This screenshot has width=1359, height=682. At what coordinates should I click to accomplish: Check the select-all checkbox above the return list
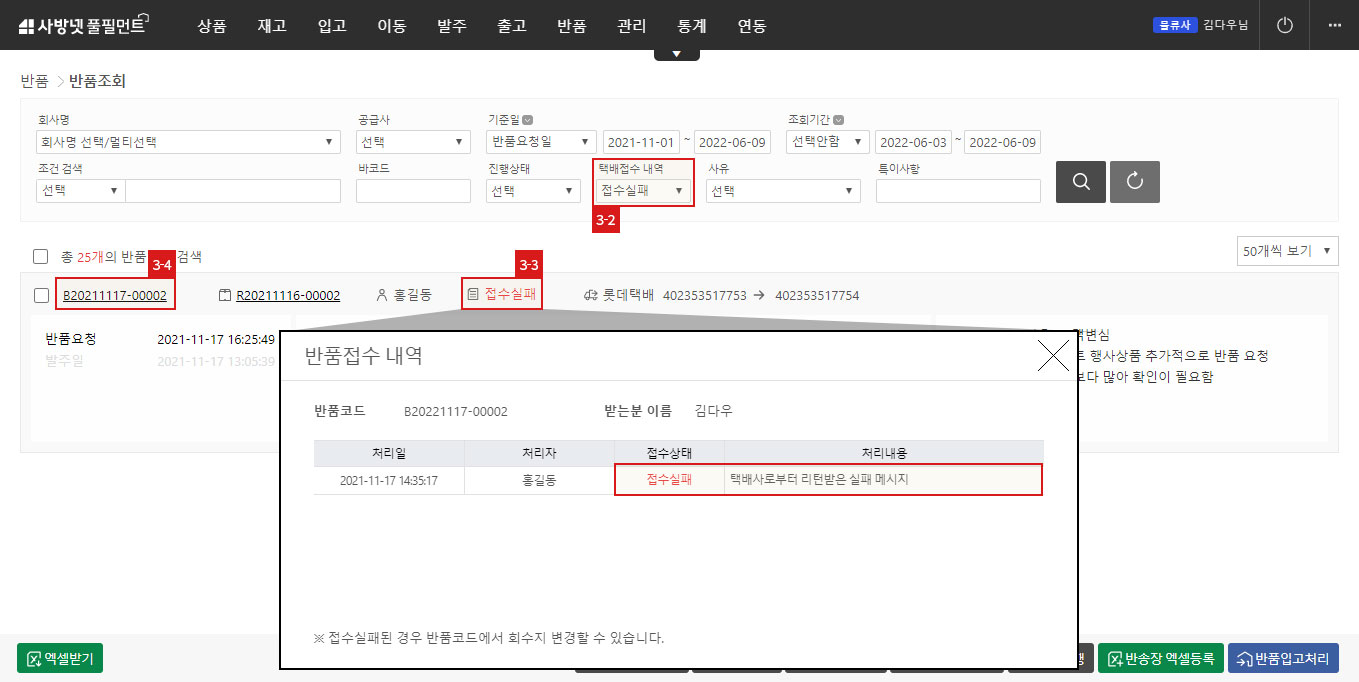[40, 255]
